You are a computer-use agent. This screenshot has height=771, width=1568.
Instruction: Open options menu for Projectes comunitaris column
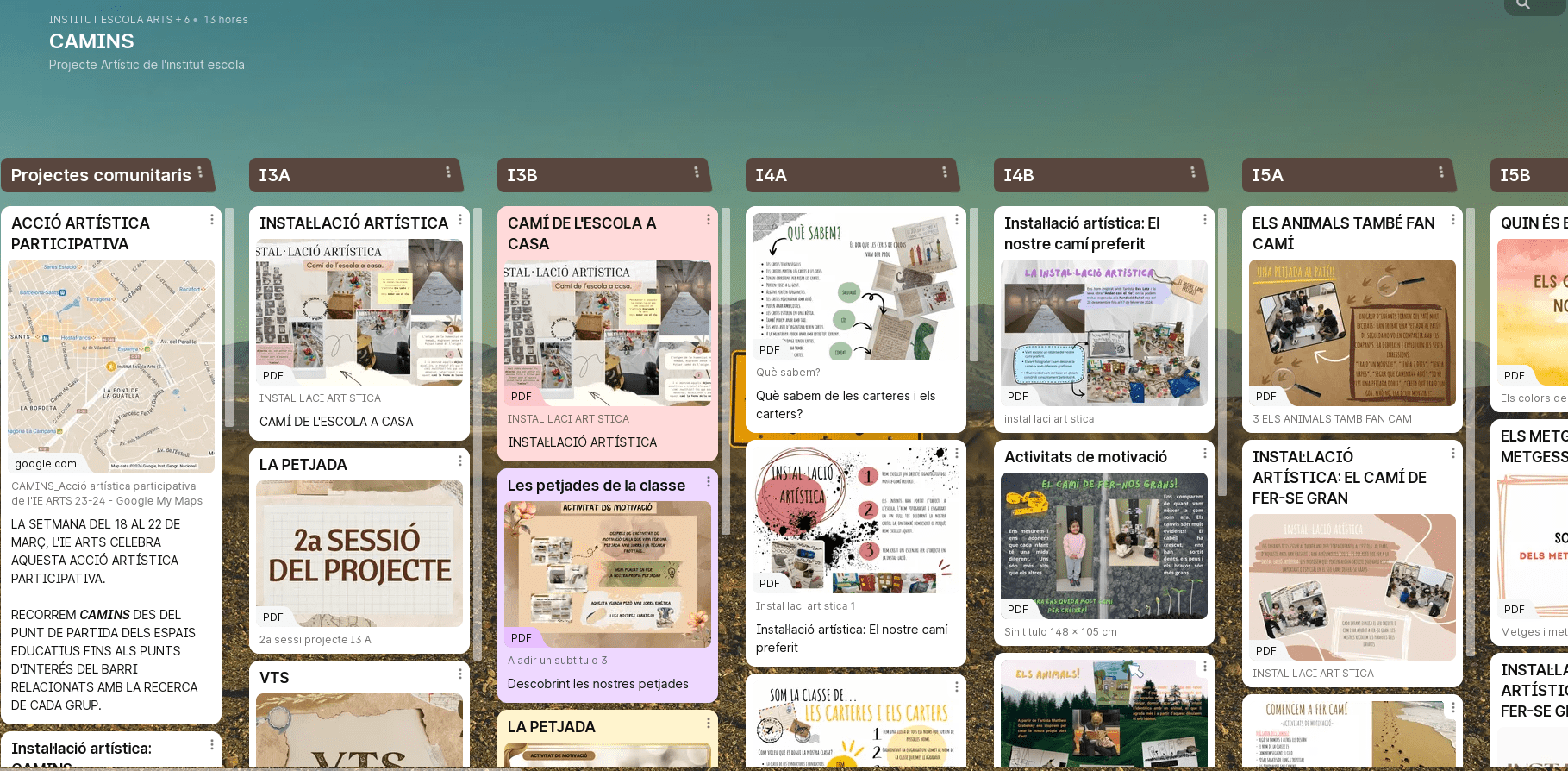200,172
